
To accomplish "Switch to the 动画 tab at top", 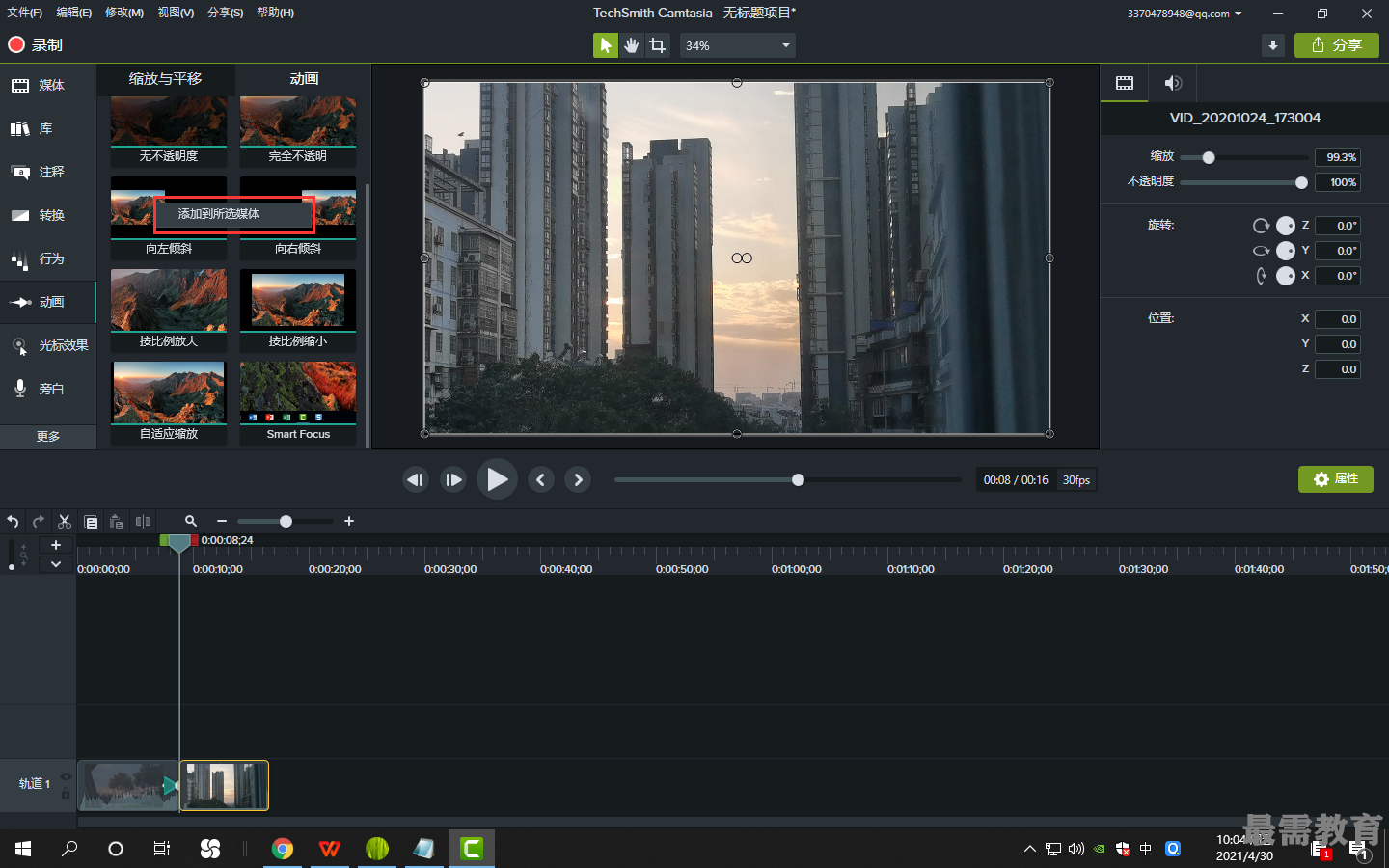I will tap(304, 79).
